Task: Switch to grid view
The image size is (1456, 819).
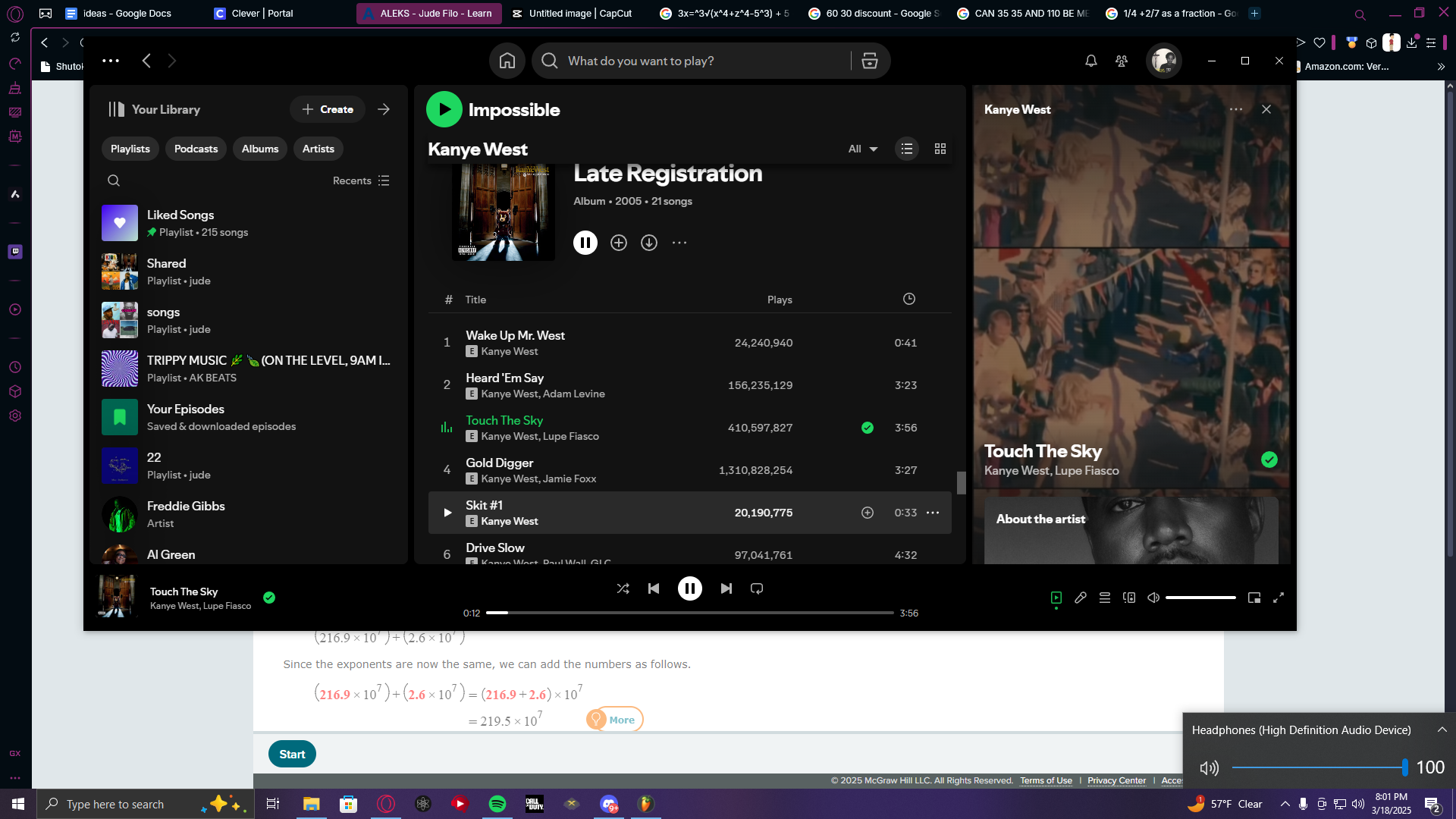Action: click(940, 149)
